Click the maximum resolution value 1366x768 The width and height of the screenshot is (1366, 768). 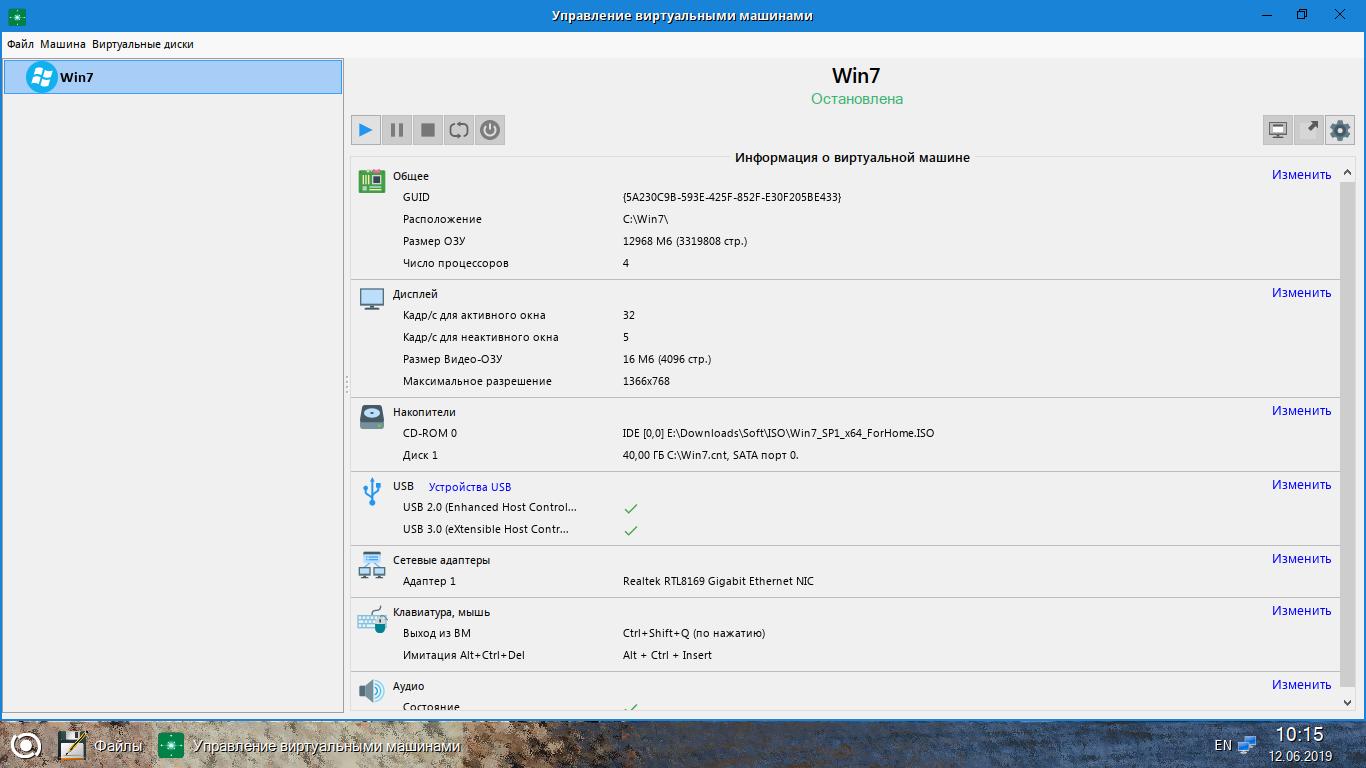pyautogui.click(x=646, y=382)
